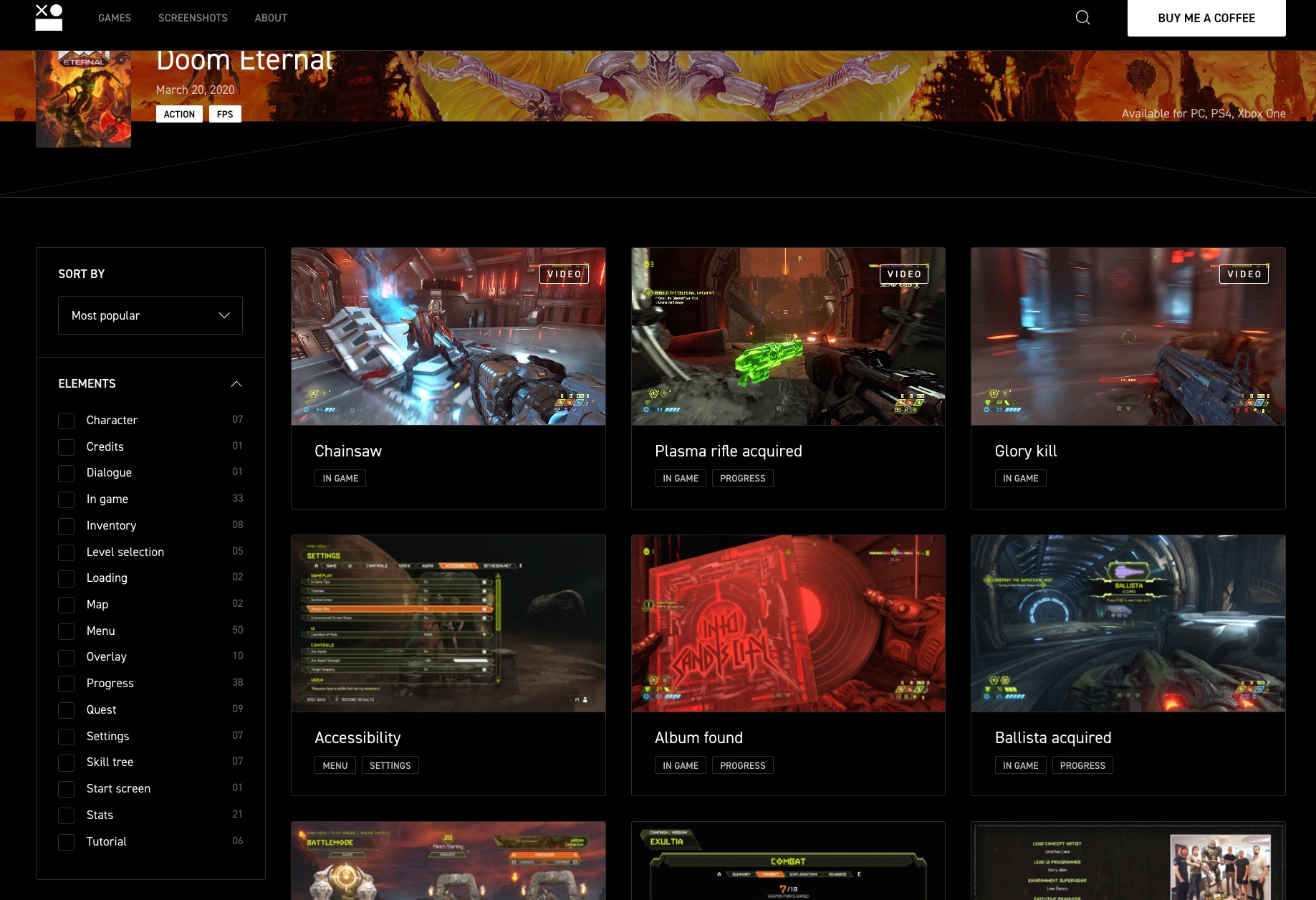Click the In Game tag under Chainsaw
The image size is (1316, 900).
click(x=340, y=478)
